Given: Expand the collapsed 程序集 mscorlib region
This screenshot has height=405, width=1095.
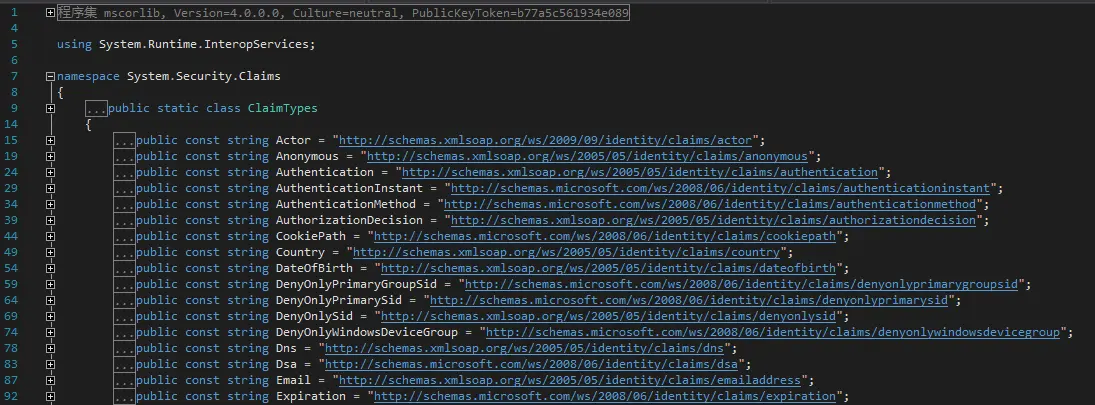Looking at the screenshot, I should click(50, 13).
